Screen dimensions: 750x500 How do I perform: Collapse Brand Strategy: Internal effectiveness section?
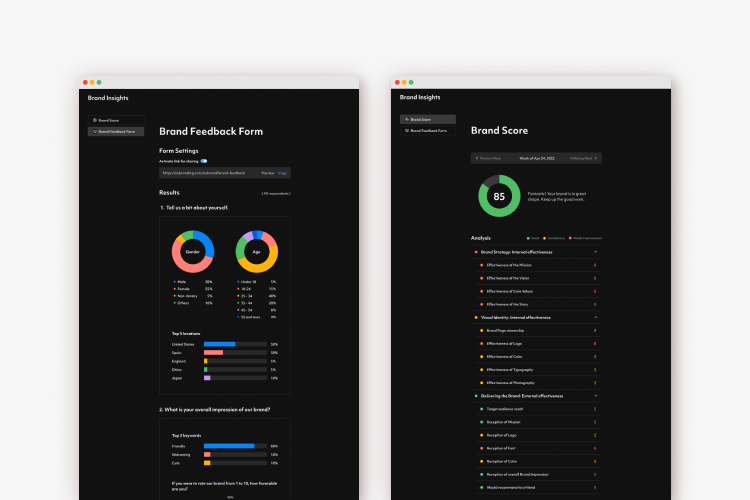tap(596, 252)
